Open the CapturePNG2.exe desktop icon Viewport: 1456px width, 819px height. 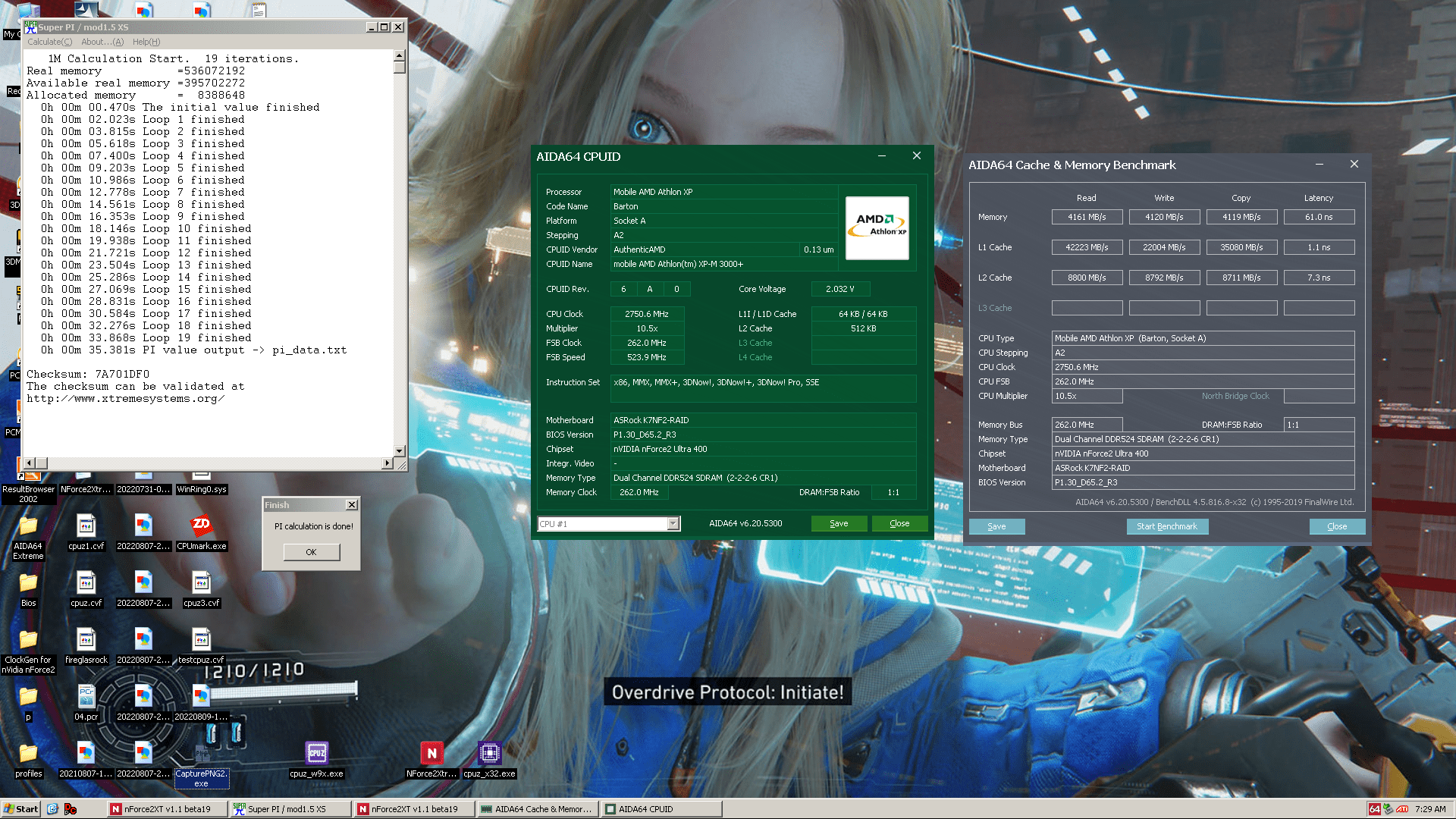(x=201, y=765)
